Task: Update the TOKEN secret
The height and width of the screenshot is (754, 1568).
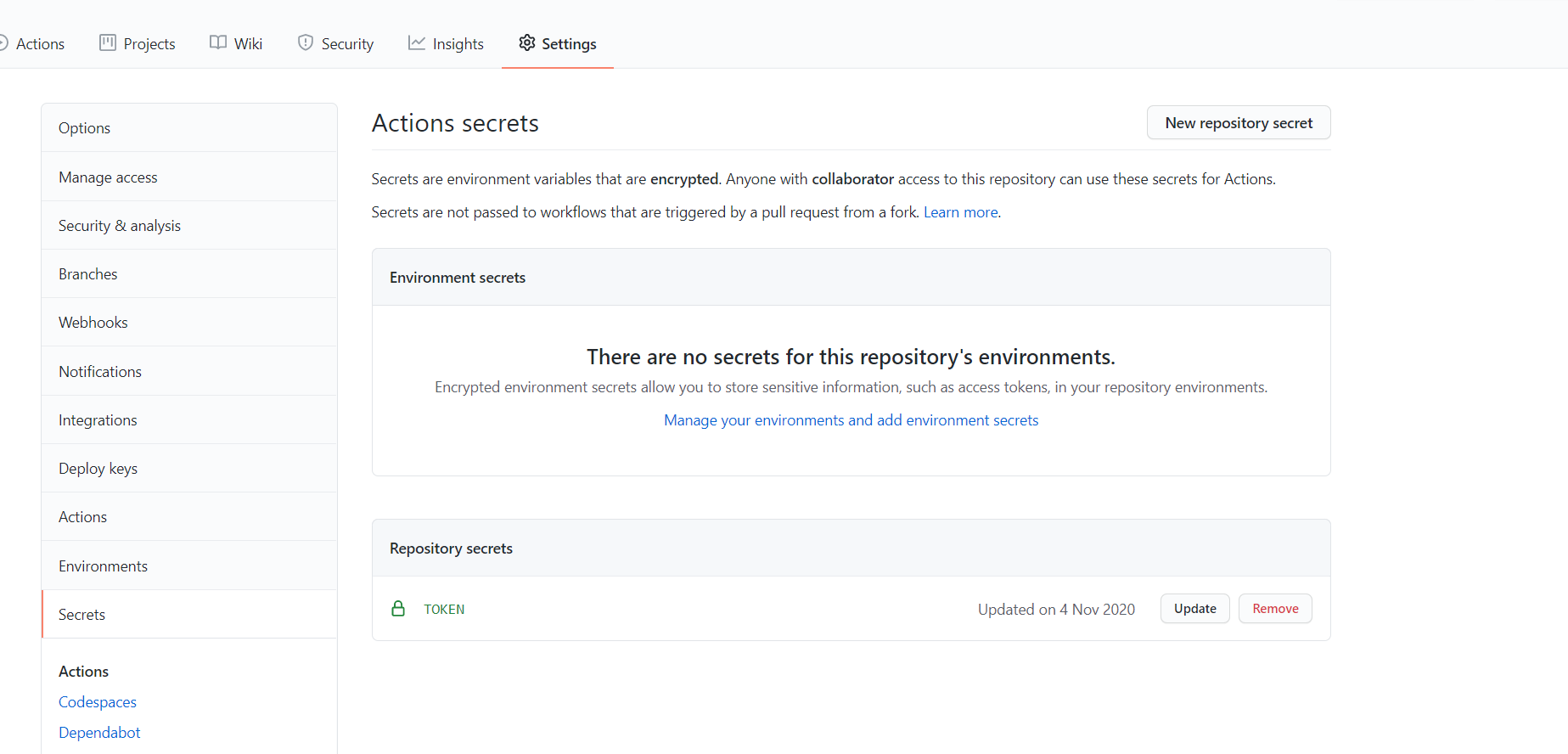Action: [1194, 609]
